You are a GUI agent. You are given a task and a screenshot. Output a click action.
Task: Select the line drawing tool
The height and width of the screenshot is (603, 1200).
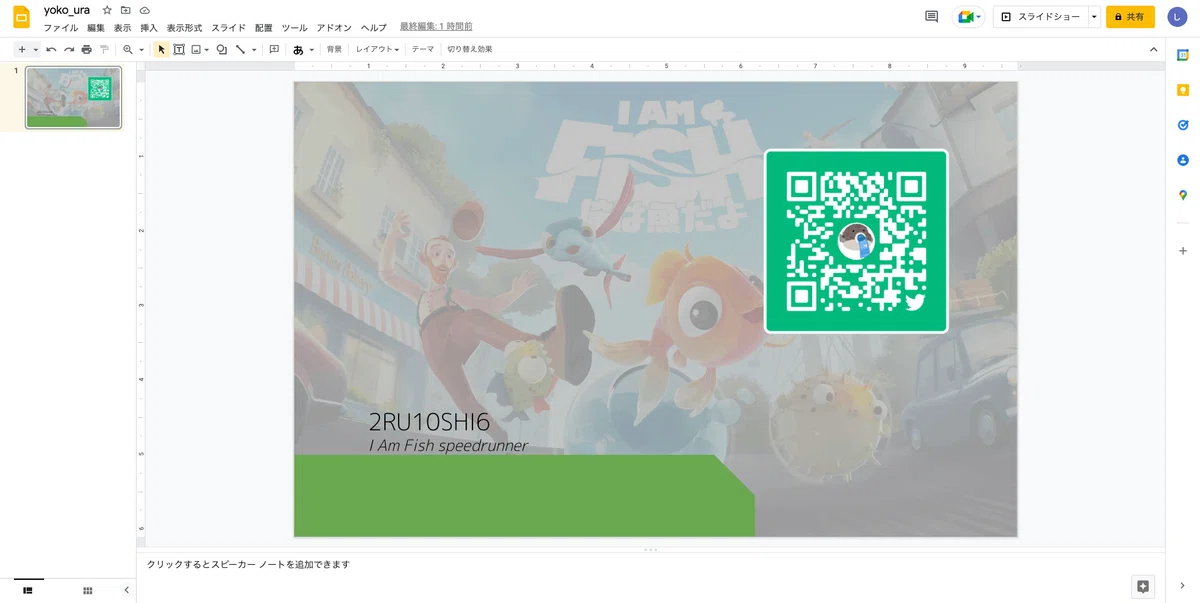[240, 49]
